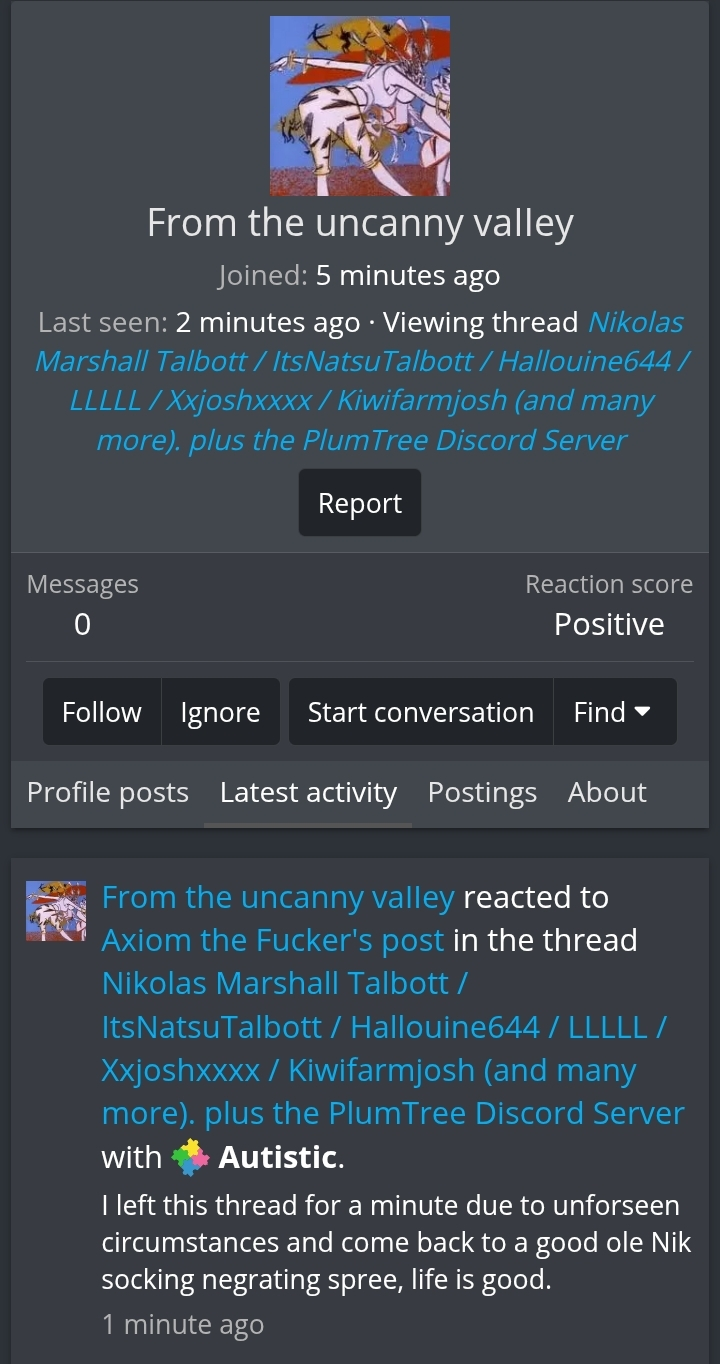The image size is (720, 1364).
Task: Open the Postings tab
Action: (x=482, y=793)
